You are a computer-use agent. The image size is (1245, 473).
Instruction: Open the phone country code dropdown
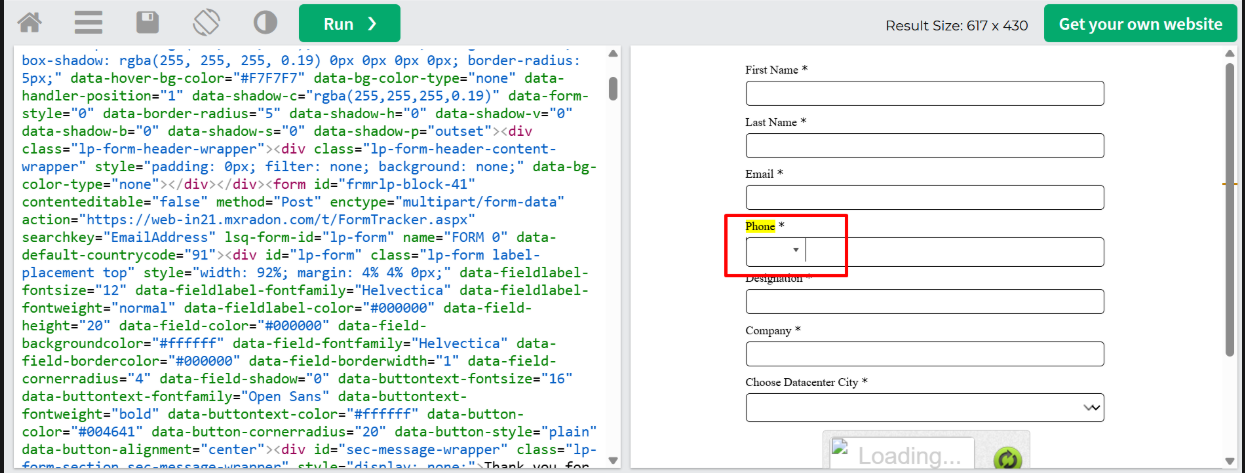pyautogui.click(x=776, y=250)
